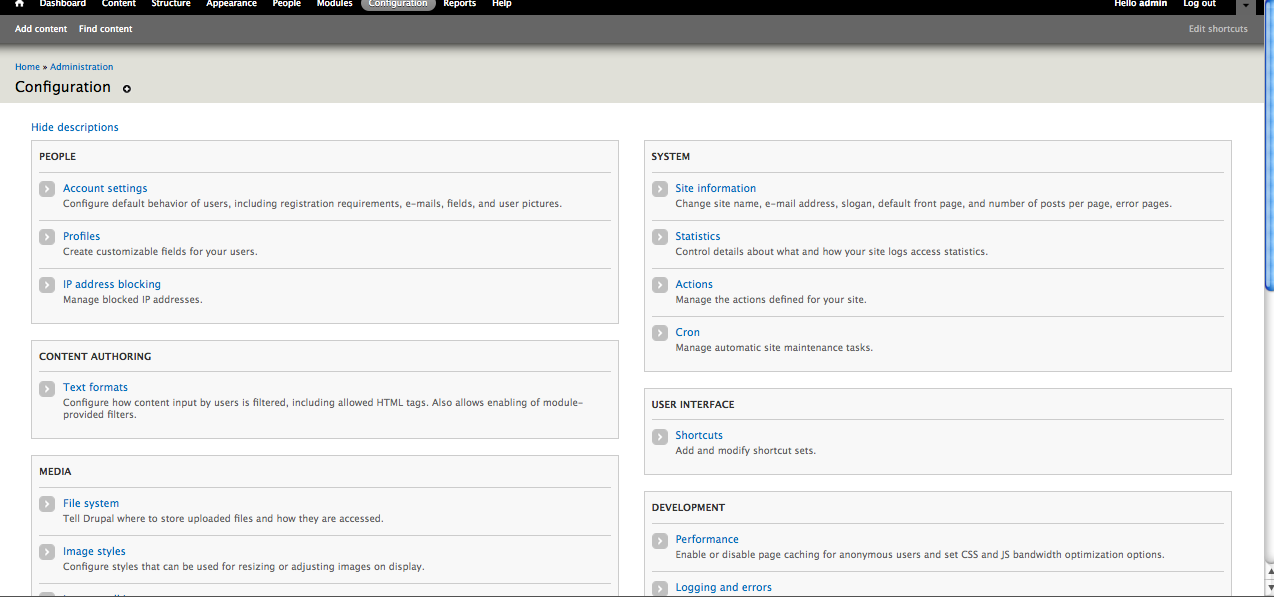This screenshot has width=1274, height=597.
Task: Click the arrow icon next to Shortcuts
Action: click(659, 435)
